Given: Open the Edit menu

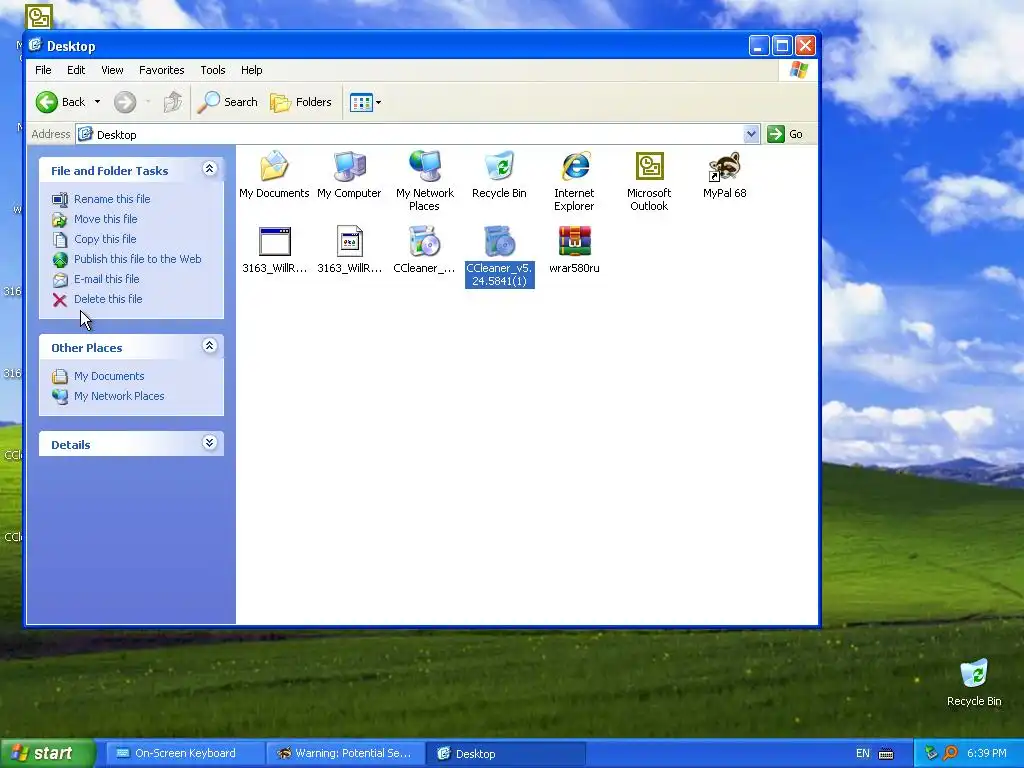Looking at the screenshot, I should click(76, 70).
